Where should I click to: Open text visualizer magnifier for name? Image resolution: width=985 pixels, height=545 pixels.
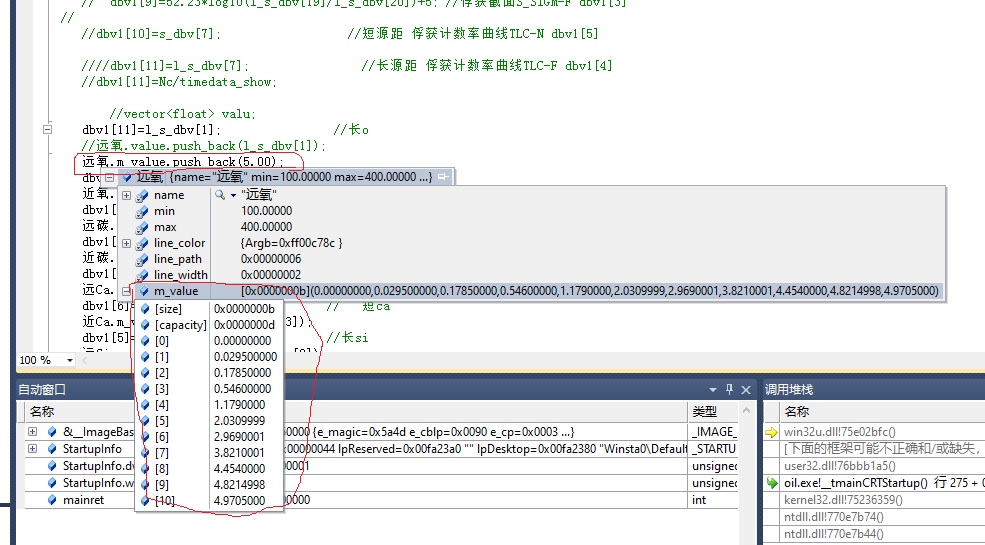[219, 195]
